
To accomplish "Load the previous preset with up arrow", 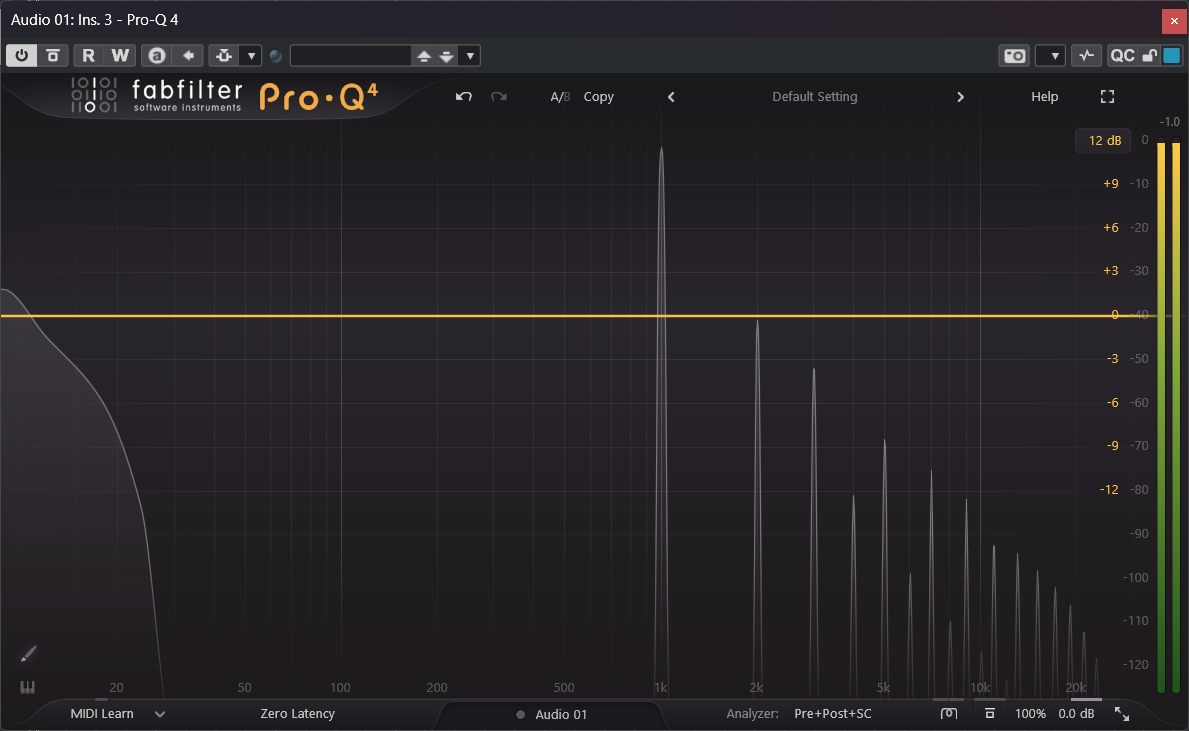I will (x=424, y=56).
